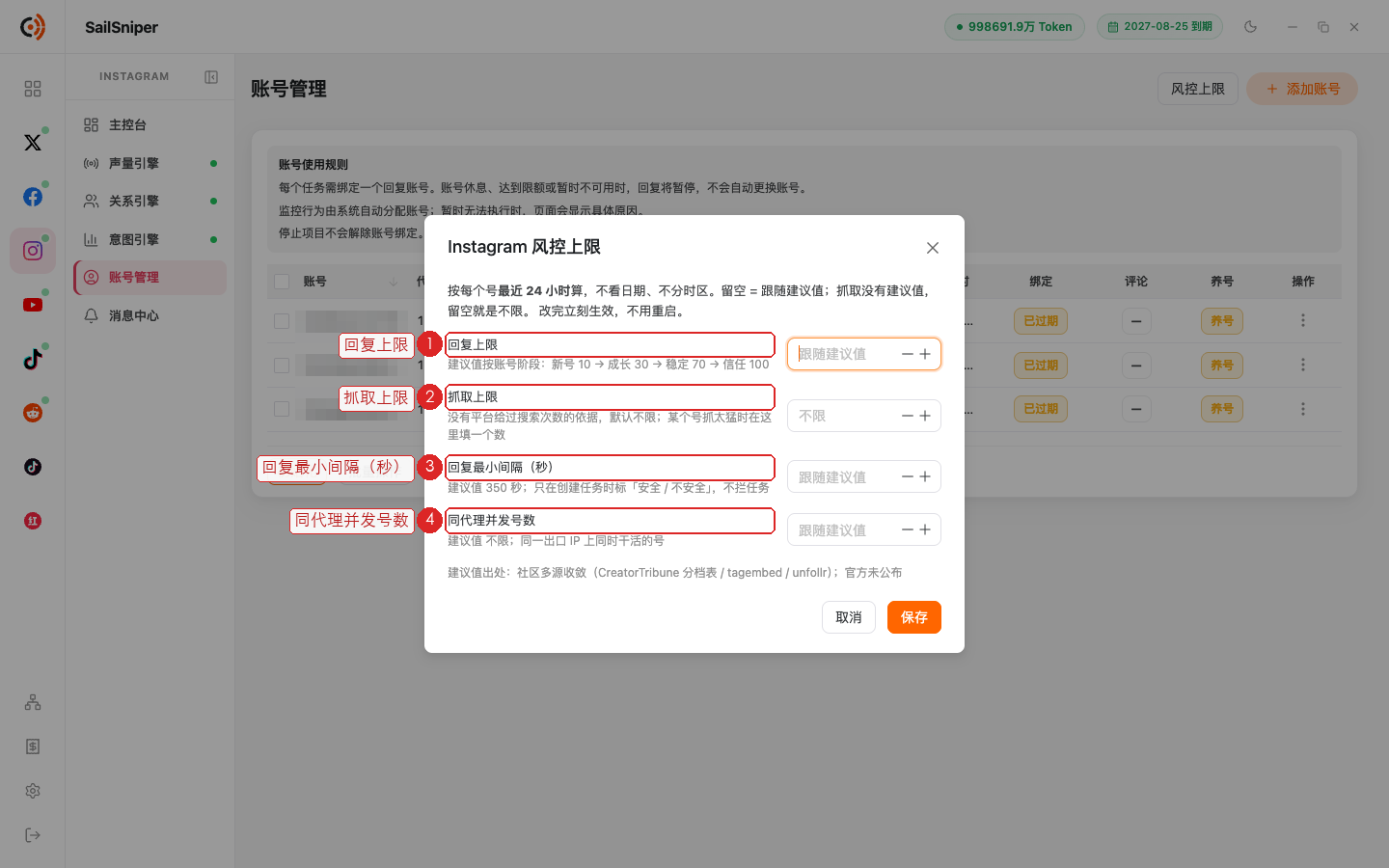Click 保存 to save limits
The height and width of the screenshot is (868, 1389).
[x=914, y=617]
